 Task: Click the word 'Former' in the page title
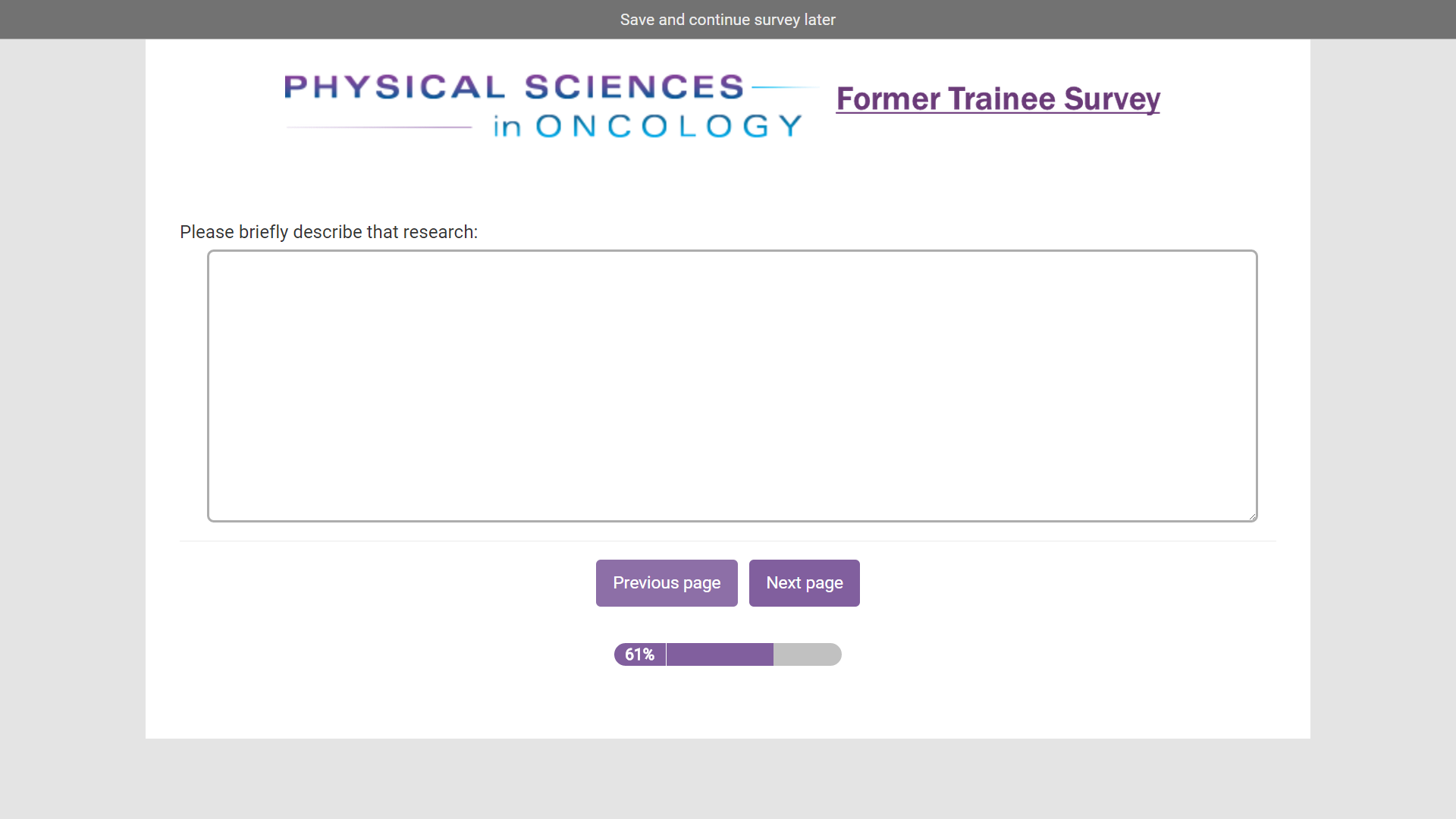point(888,99)
